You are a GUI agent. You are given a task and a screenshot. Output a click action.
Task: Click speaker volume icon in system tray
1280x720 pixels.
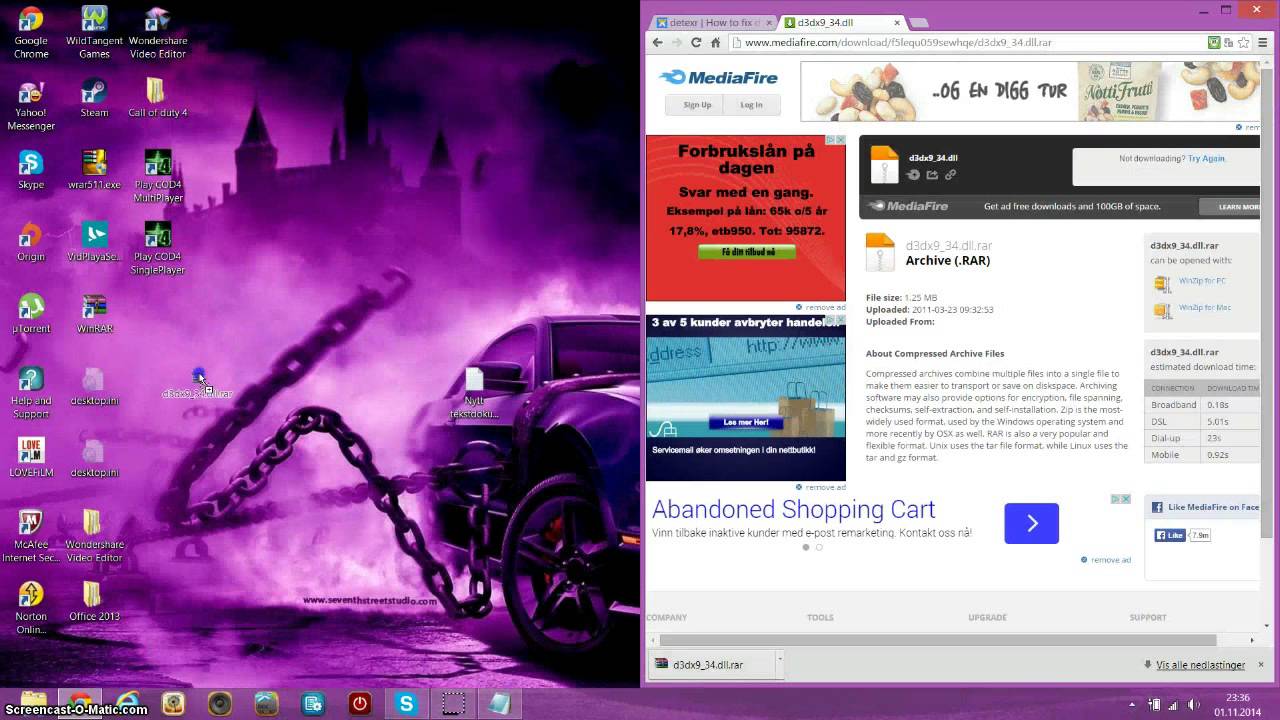(1193, 704)
